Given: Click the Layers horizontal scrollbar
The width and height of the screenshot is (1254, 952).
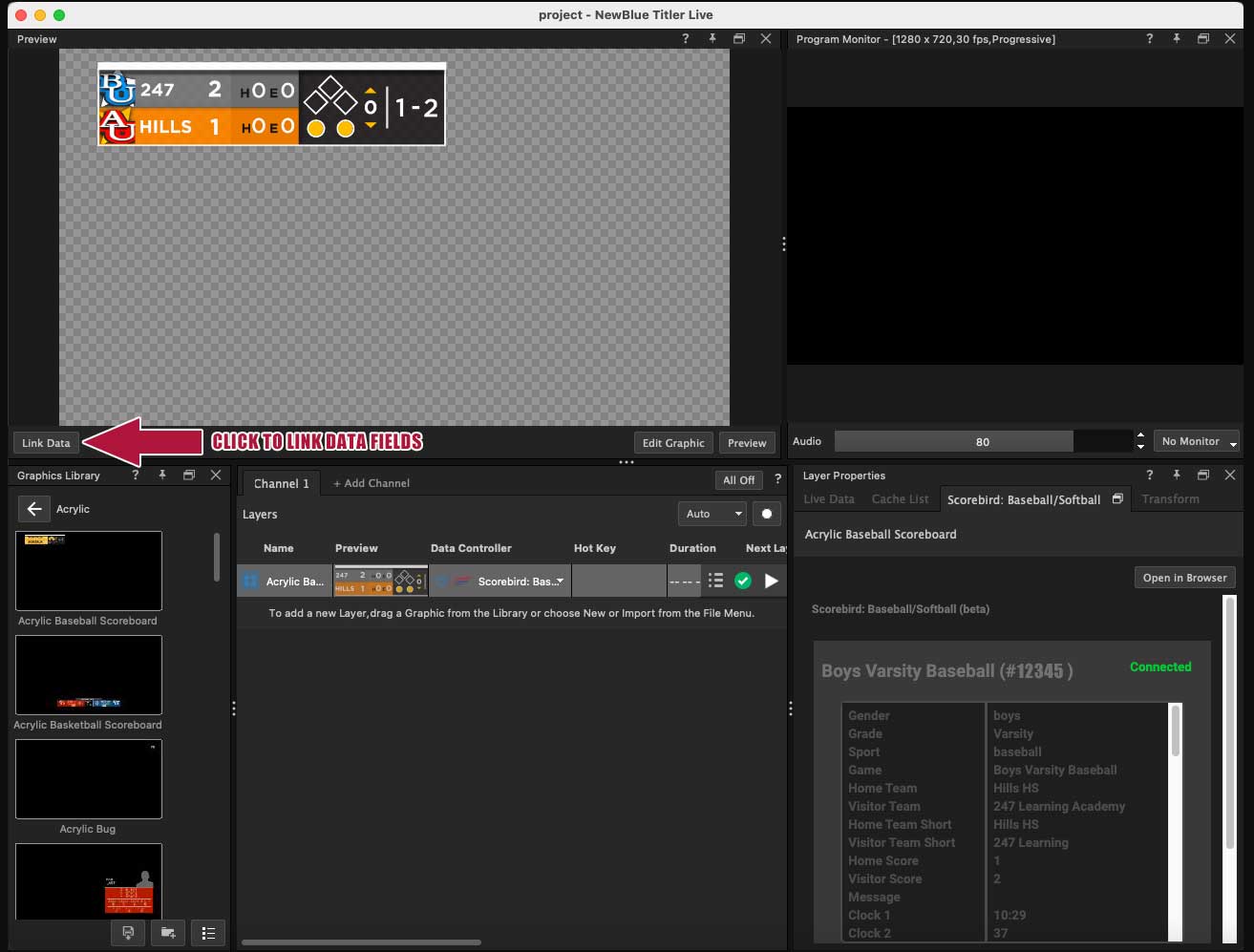Looking at the screenshot, I should pyautogui.click(x=361, y=942).
